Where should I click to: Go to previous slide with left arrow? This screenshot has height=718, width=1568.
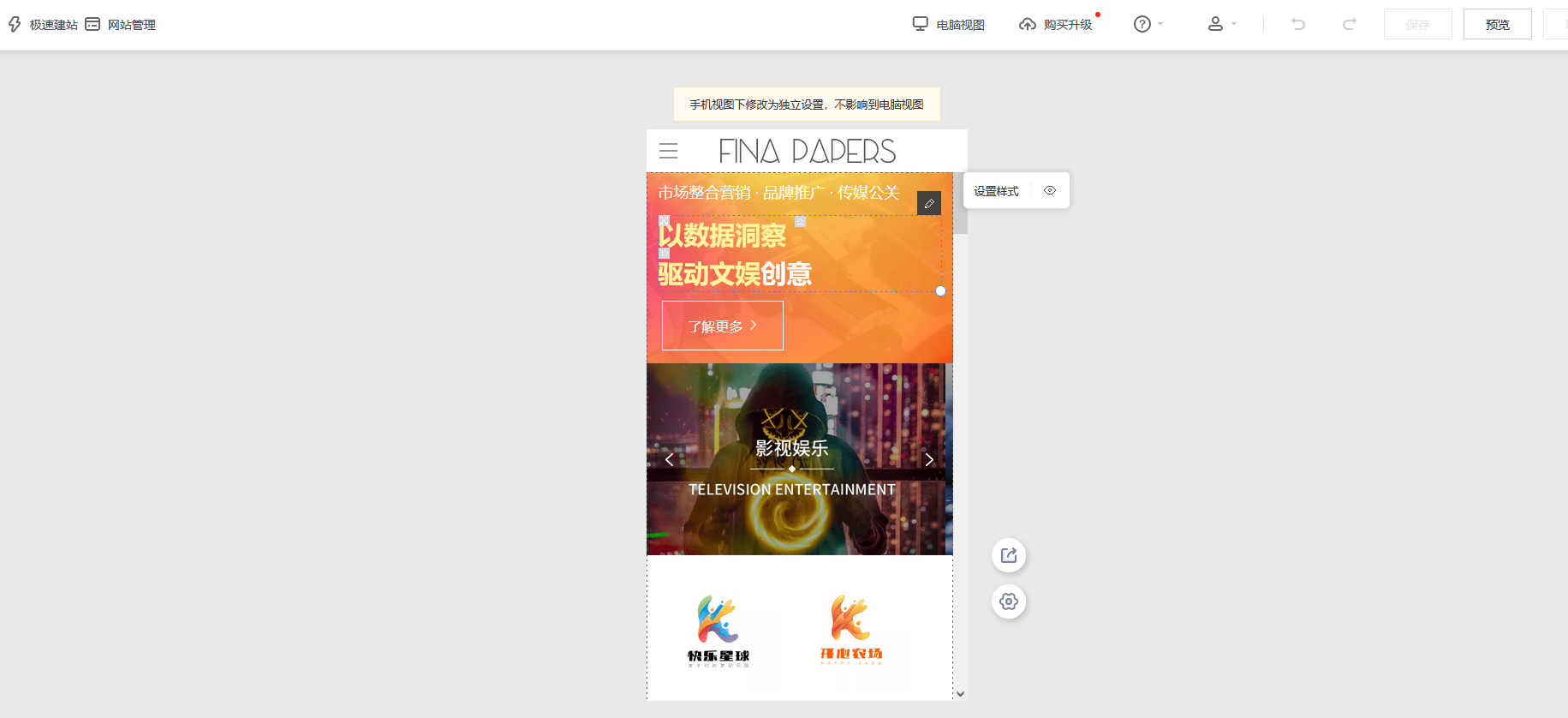click(670, 460)
